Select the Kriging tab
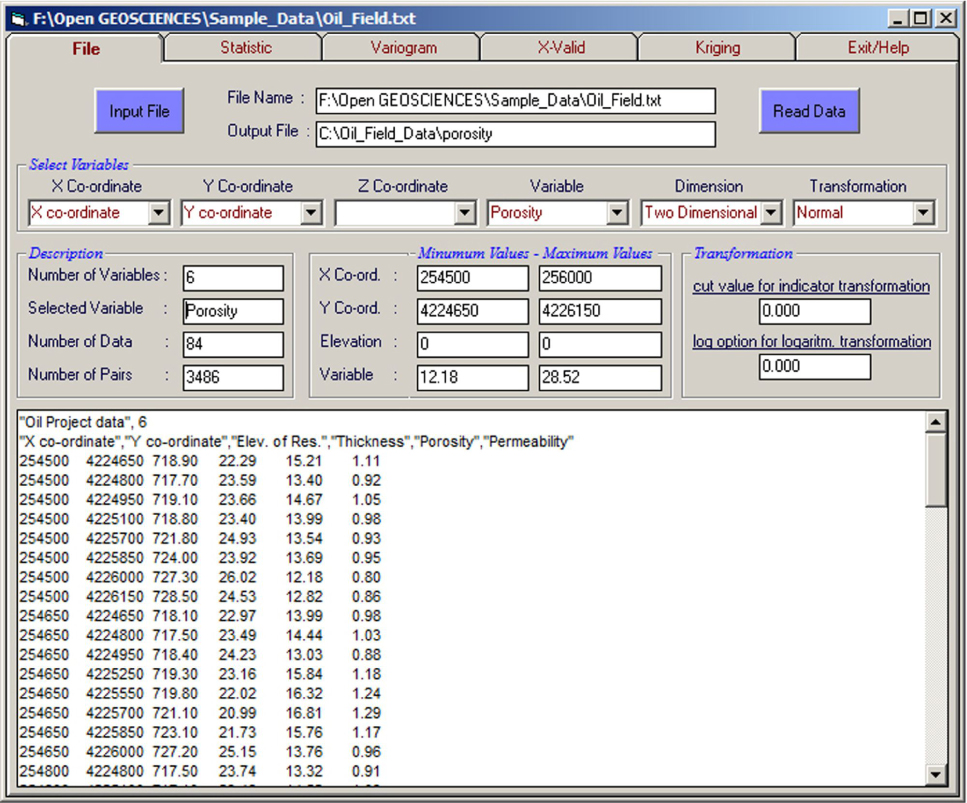The image size is (967, 803). pyautogui.click(x=717, y=48)
